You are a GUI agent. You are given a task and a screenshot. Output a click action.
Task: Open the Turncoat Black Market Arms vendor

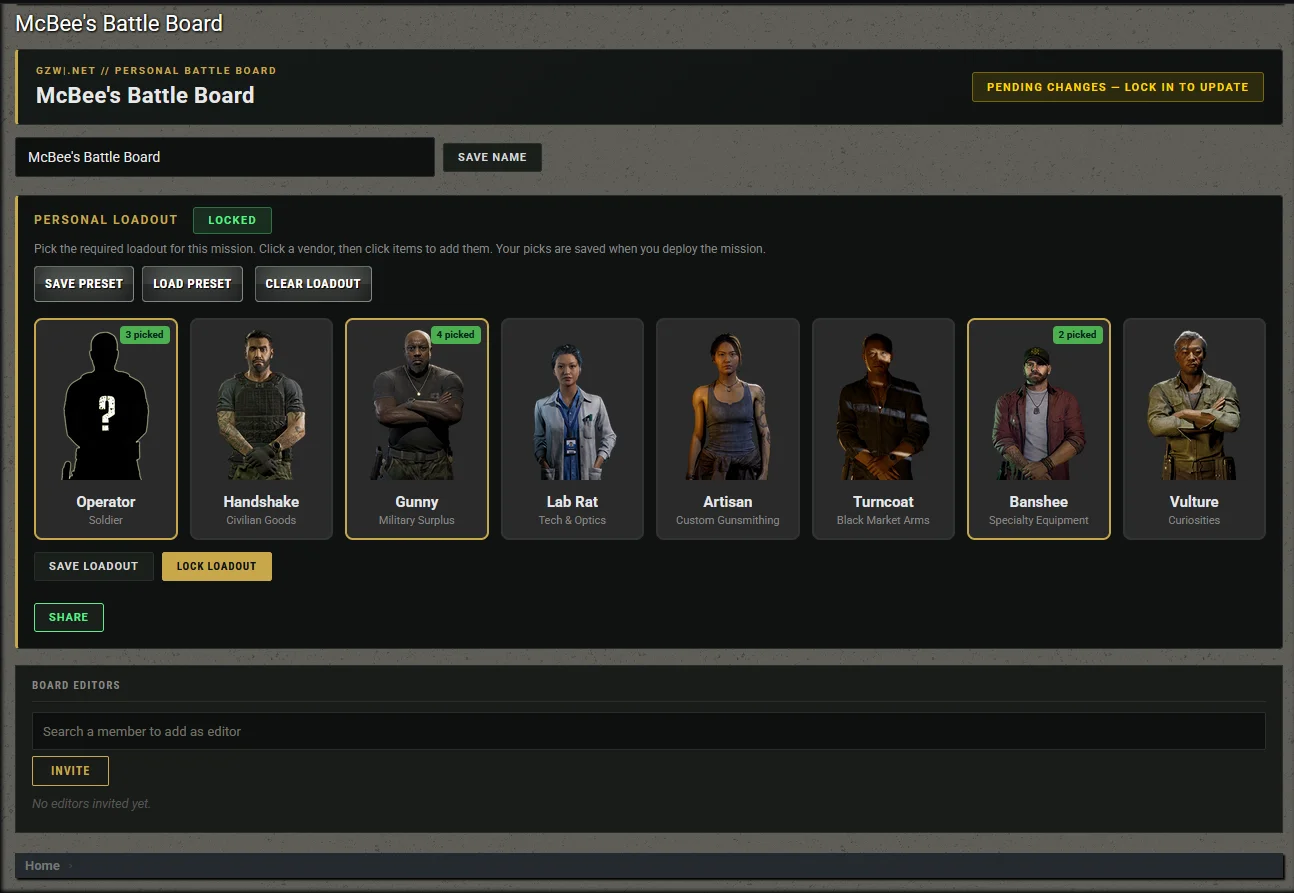tap(883, 429)
